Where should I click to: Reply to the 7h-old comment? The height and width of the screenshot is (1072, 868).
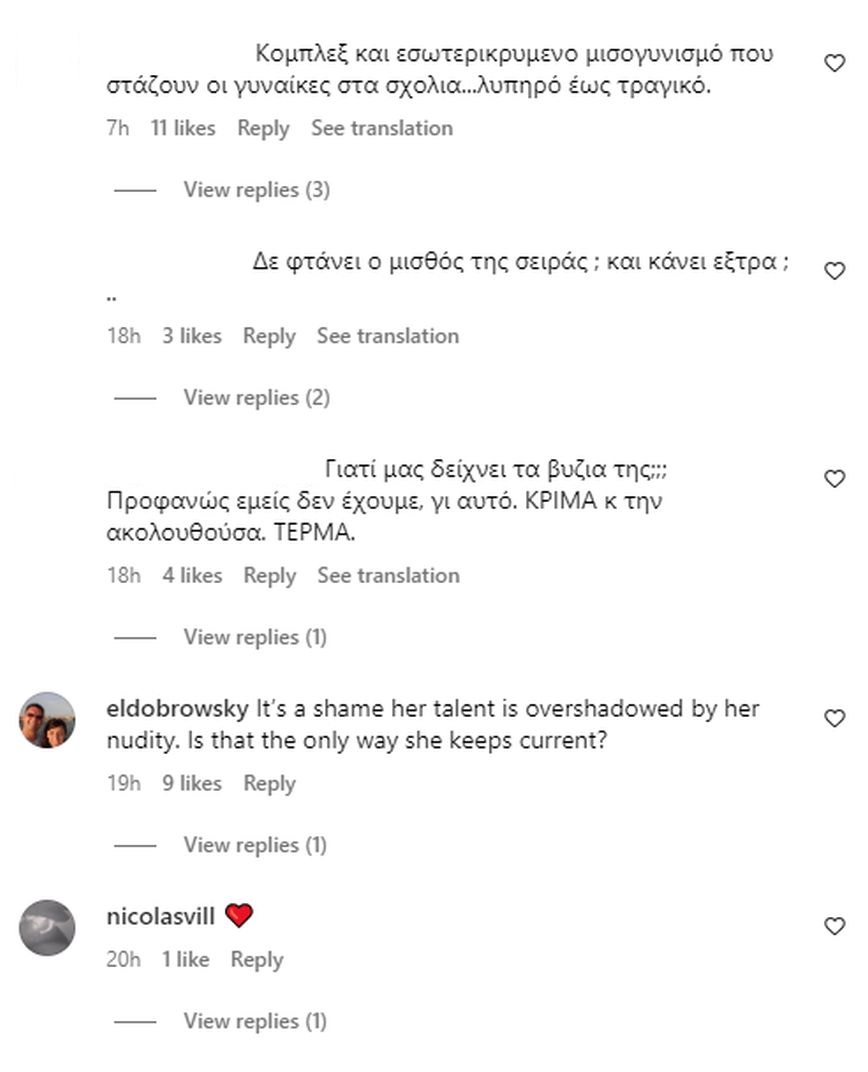click(263, 128)
